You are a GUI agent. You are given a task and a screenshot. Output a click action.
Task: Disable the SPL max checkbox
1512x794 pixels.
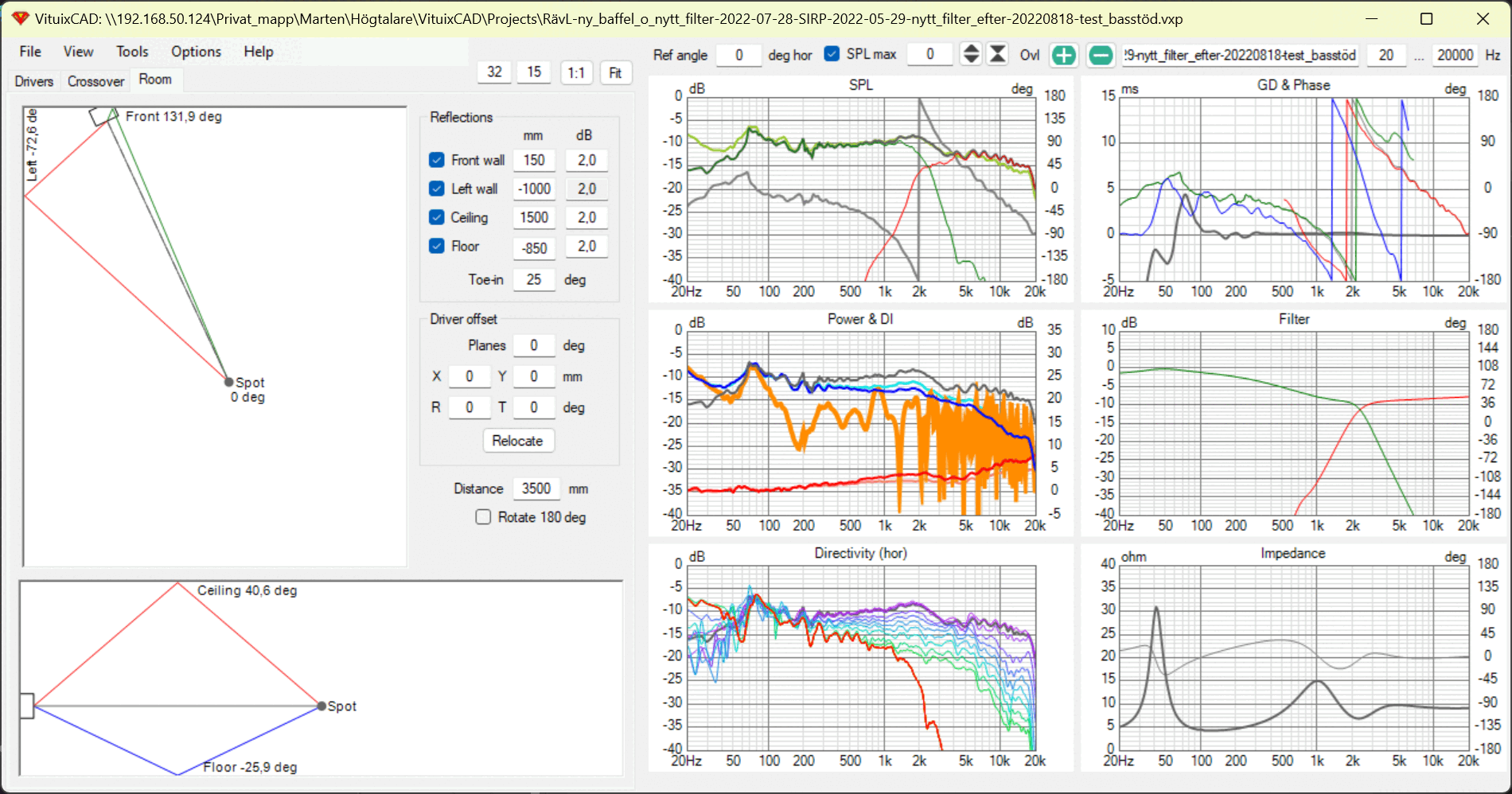point(832,53)
